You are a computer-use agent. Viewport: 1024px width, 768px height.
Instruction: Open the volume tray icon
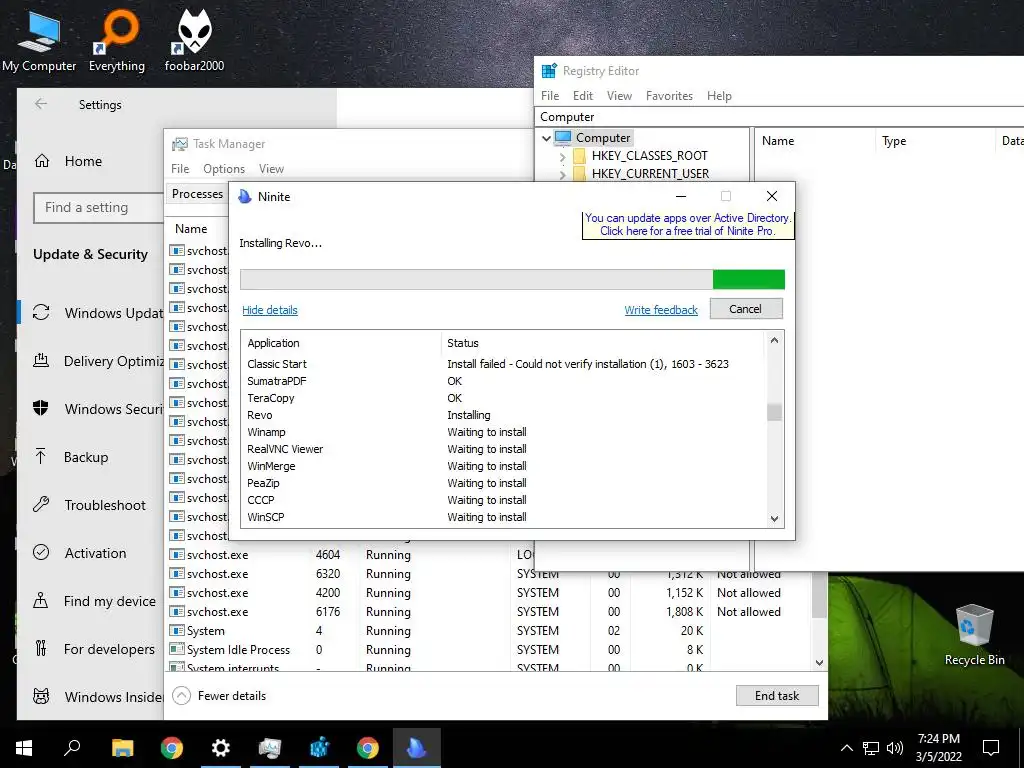[895, 748]
